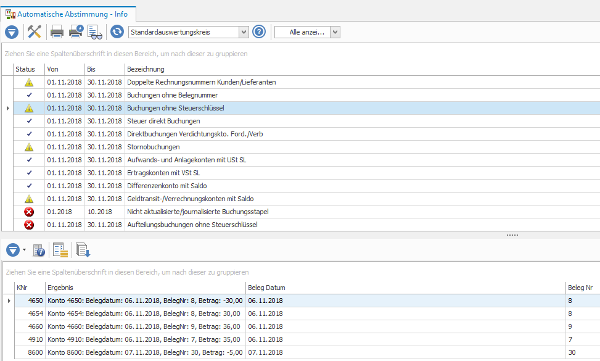Select result row Konto 4660 Betrag 36,00
This screenshot has height=361, width=600.
144,327
